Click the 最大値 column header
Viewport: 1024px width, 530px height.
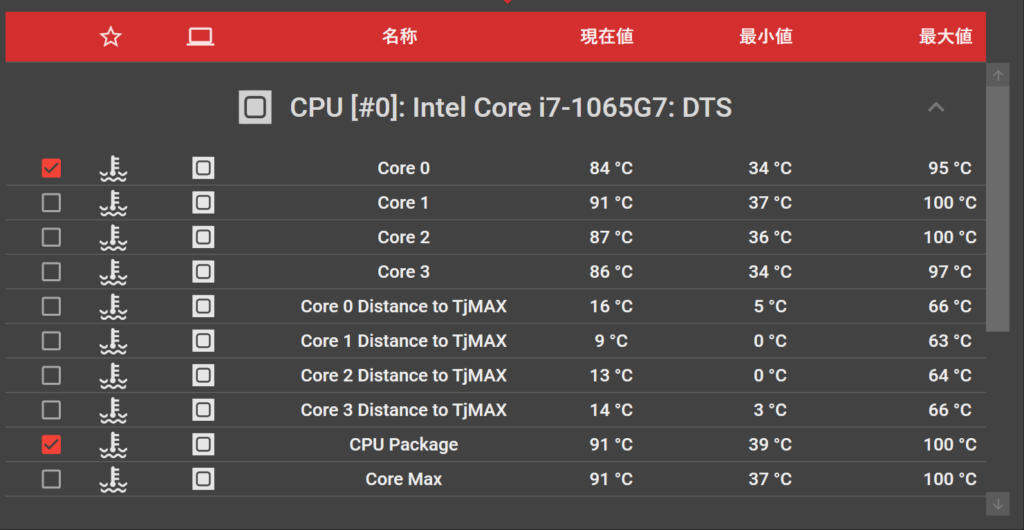pyautogui.click(x=946, y=37)
